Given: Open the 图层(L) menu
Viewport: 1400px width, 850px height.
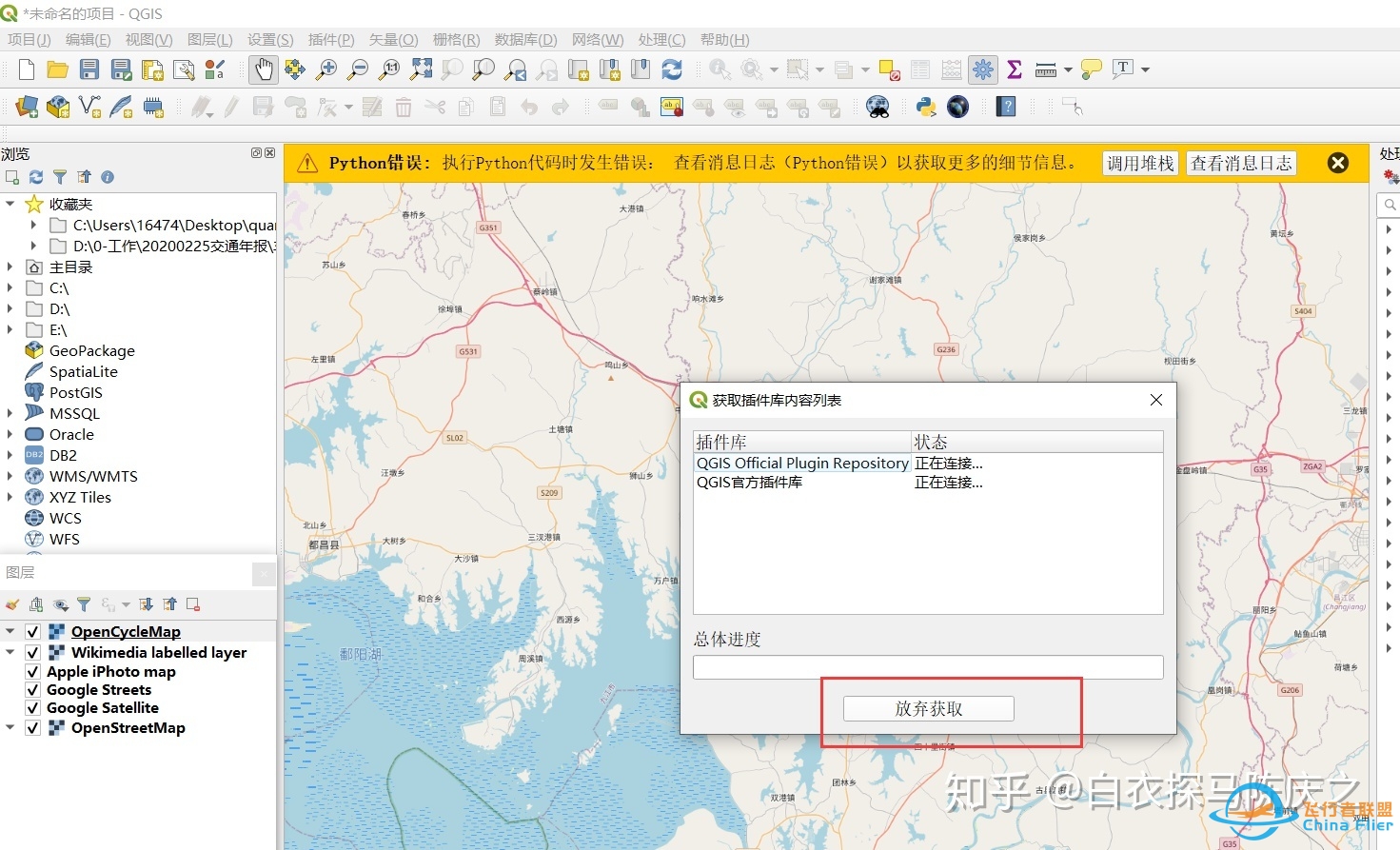Looking at the screenshot, I should pos(210,39).
